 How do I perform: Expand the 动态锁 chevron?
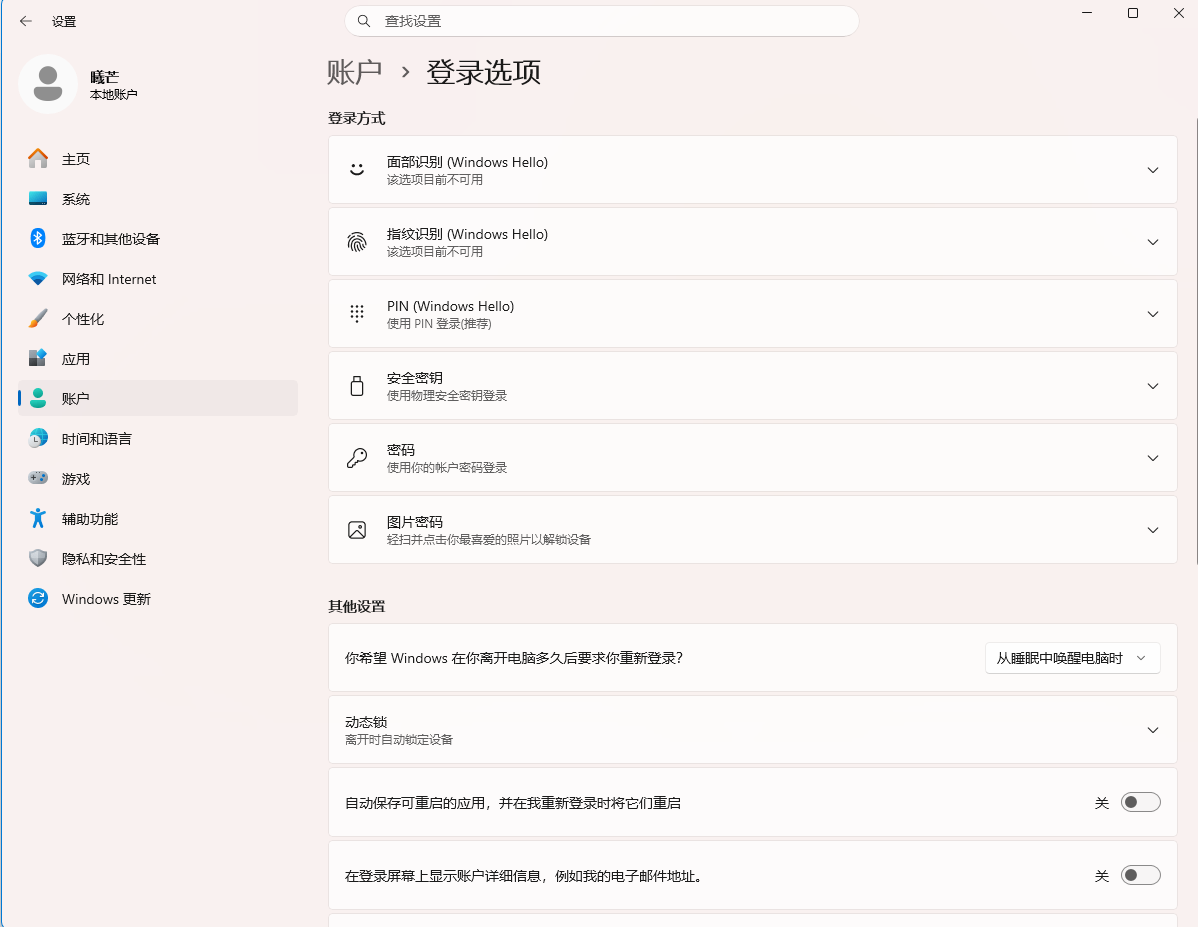(x=1153, y=730)
